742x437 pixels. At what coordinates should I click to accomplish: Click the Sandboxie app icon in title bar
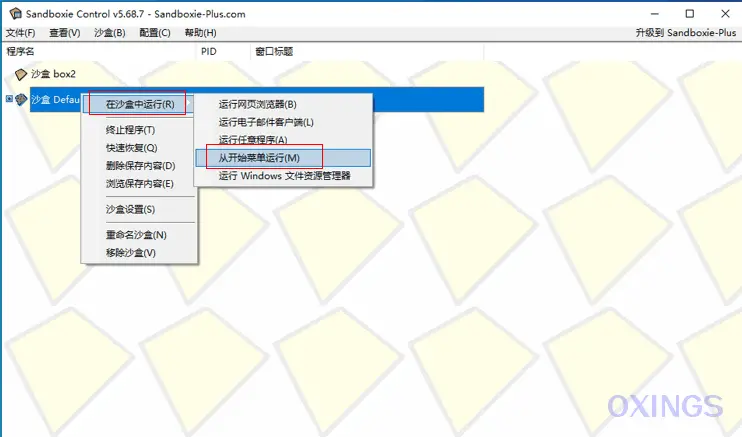point(16,14)
